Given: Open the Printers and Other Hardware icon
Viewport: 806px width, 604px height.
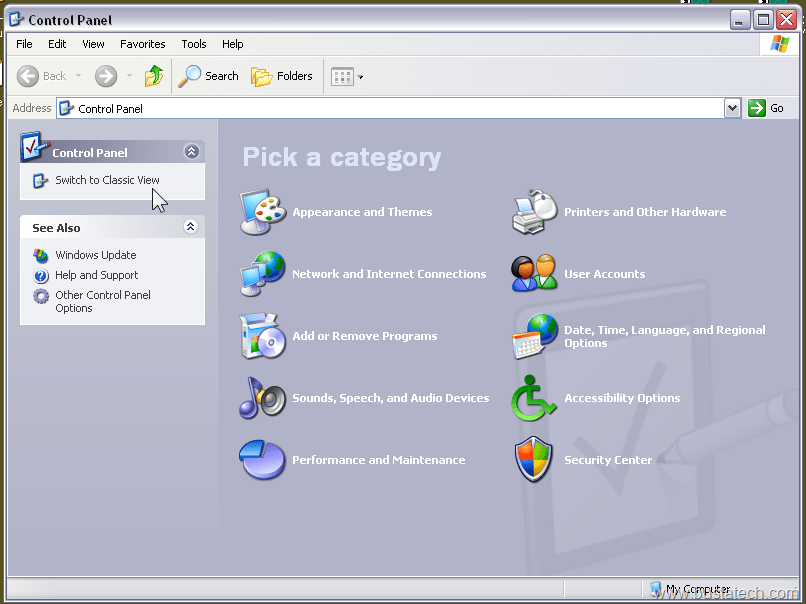Looking at the screenshot, I should (x=535, y=212).
